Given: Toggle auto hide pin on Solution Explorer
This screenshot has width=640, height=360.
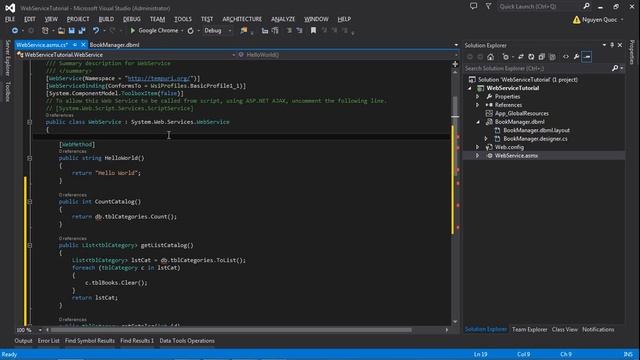Looking at the screenshot, I should (x=612, y=45).
